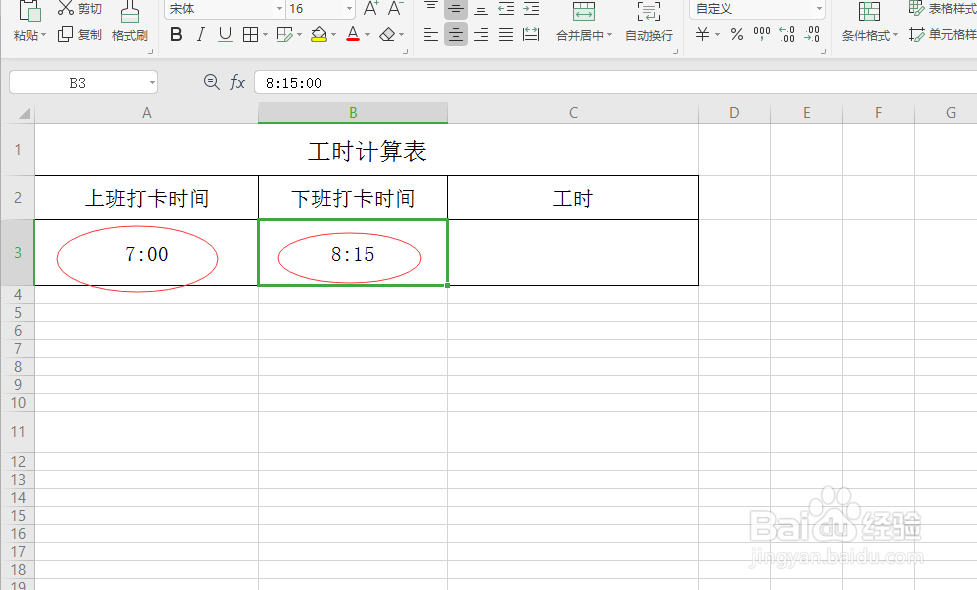This screenshot has width=977, height=590.
Task: Expand the eraser clear options arrow
Action: [x=401, y=35]
